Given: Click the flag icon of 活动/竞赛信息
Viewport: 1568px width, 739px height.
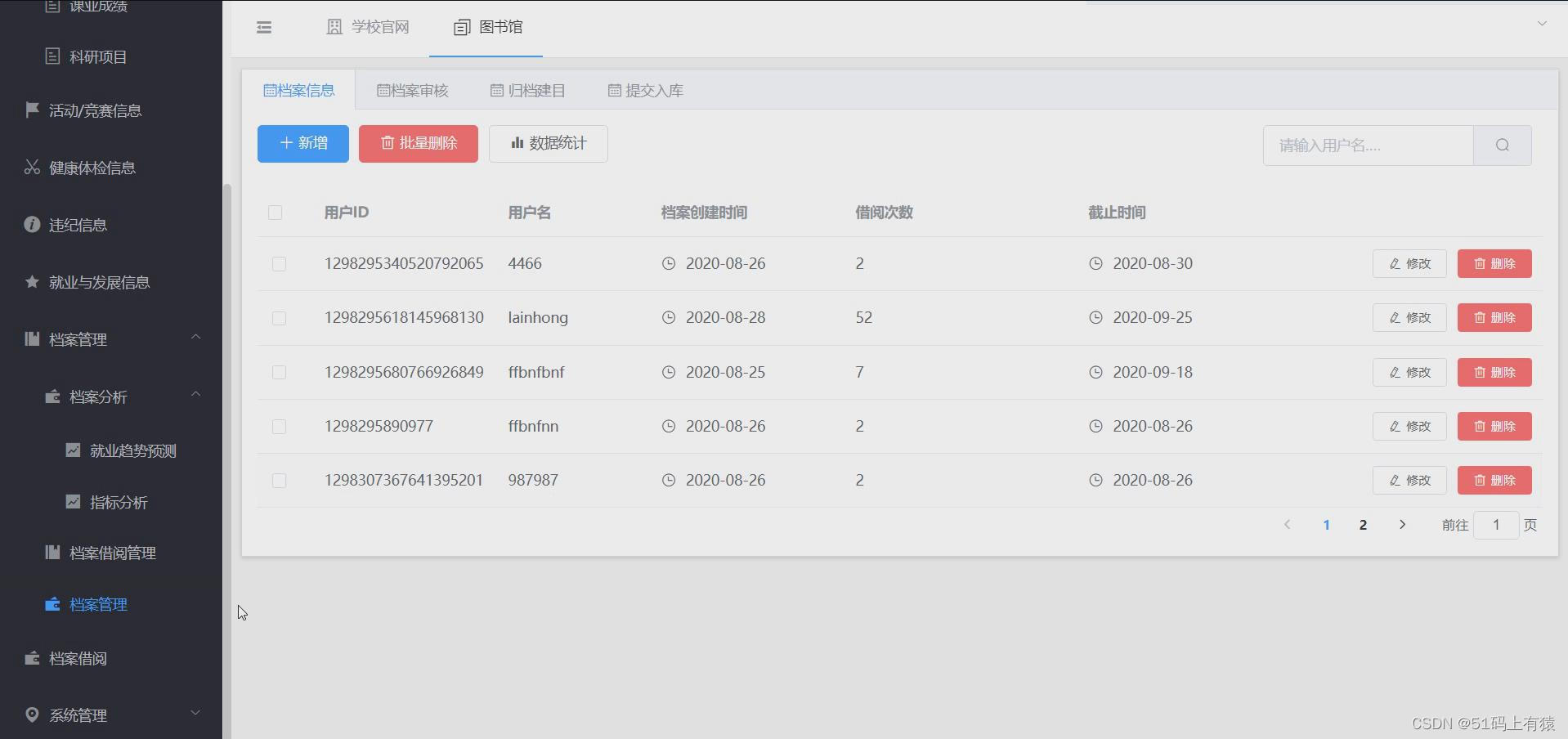Looking at the screenshot, I should click(x=32, y=110).
